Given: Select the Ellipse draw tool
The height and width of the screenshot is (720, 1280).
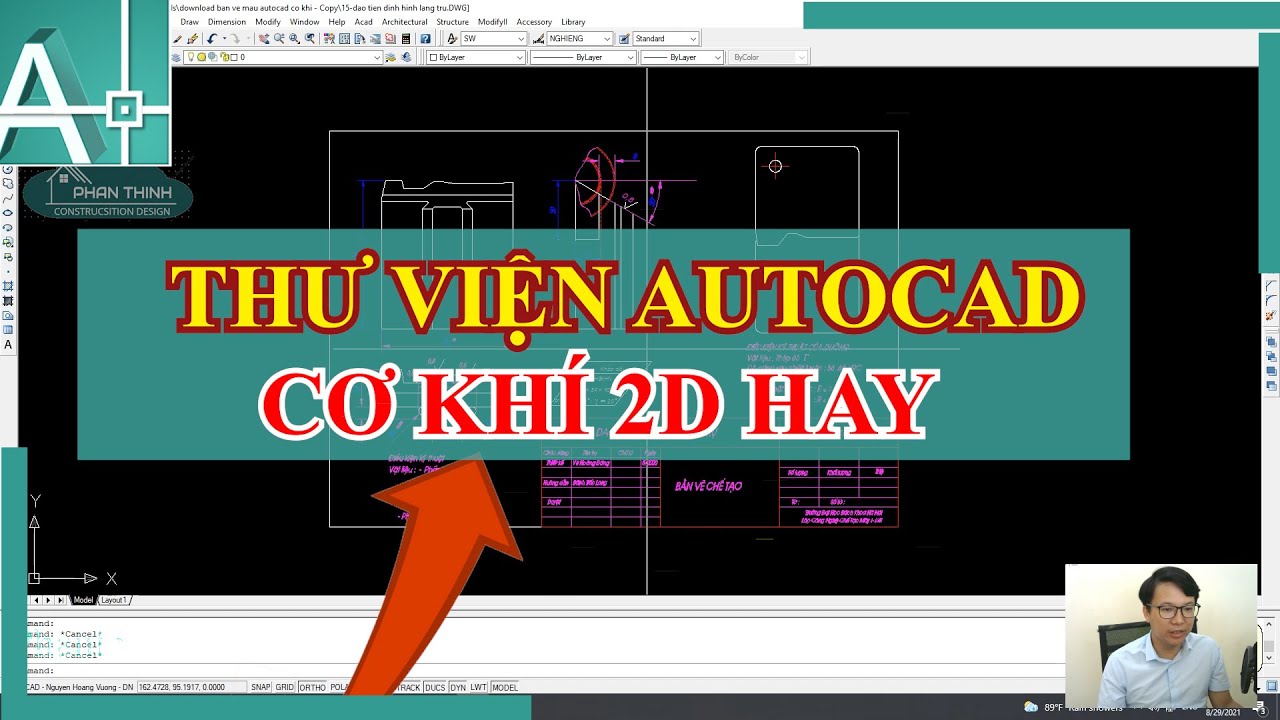Looking at the screenshot, I should [8, 213].
